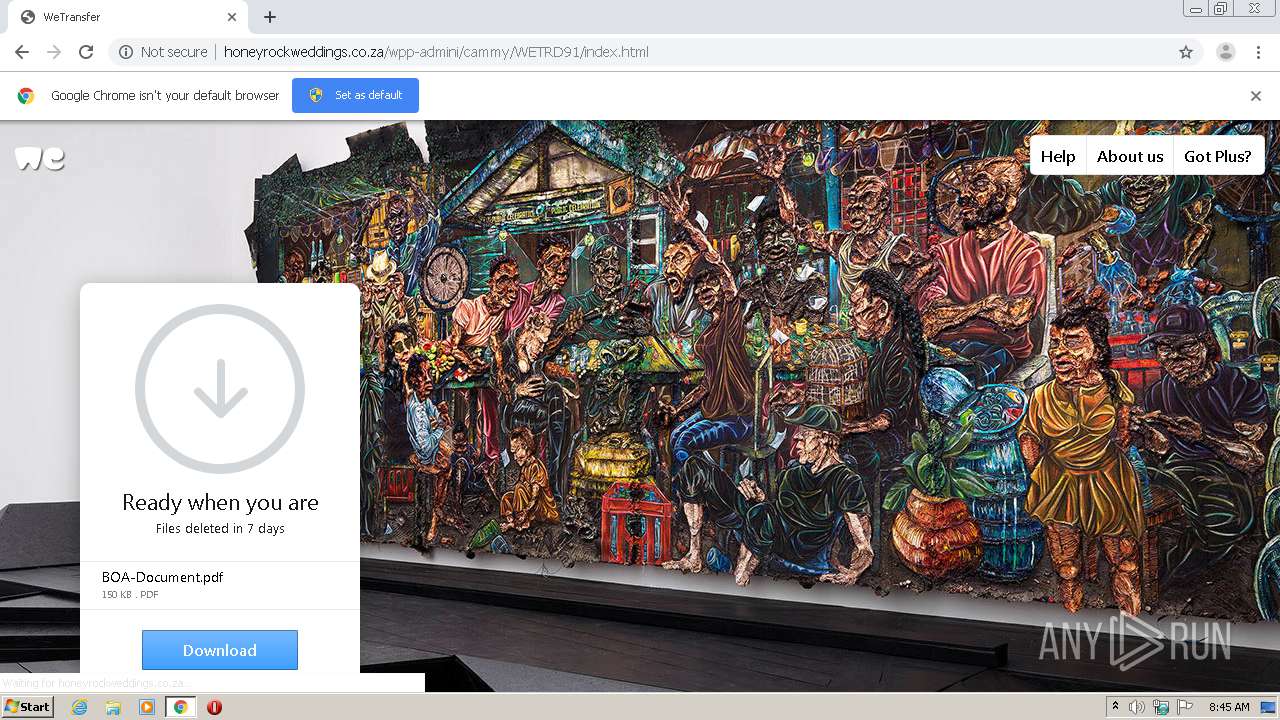Click the browser forward arrow
Viewport: 1280px width, 720px height.
coord(54,52)
